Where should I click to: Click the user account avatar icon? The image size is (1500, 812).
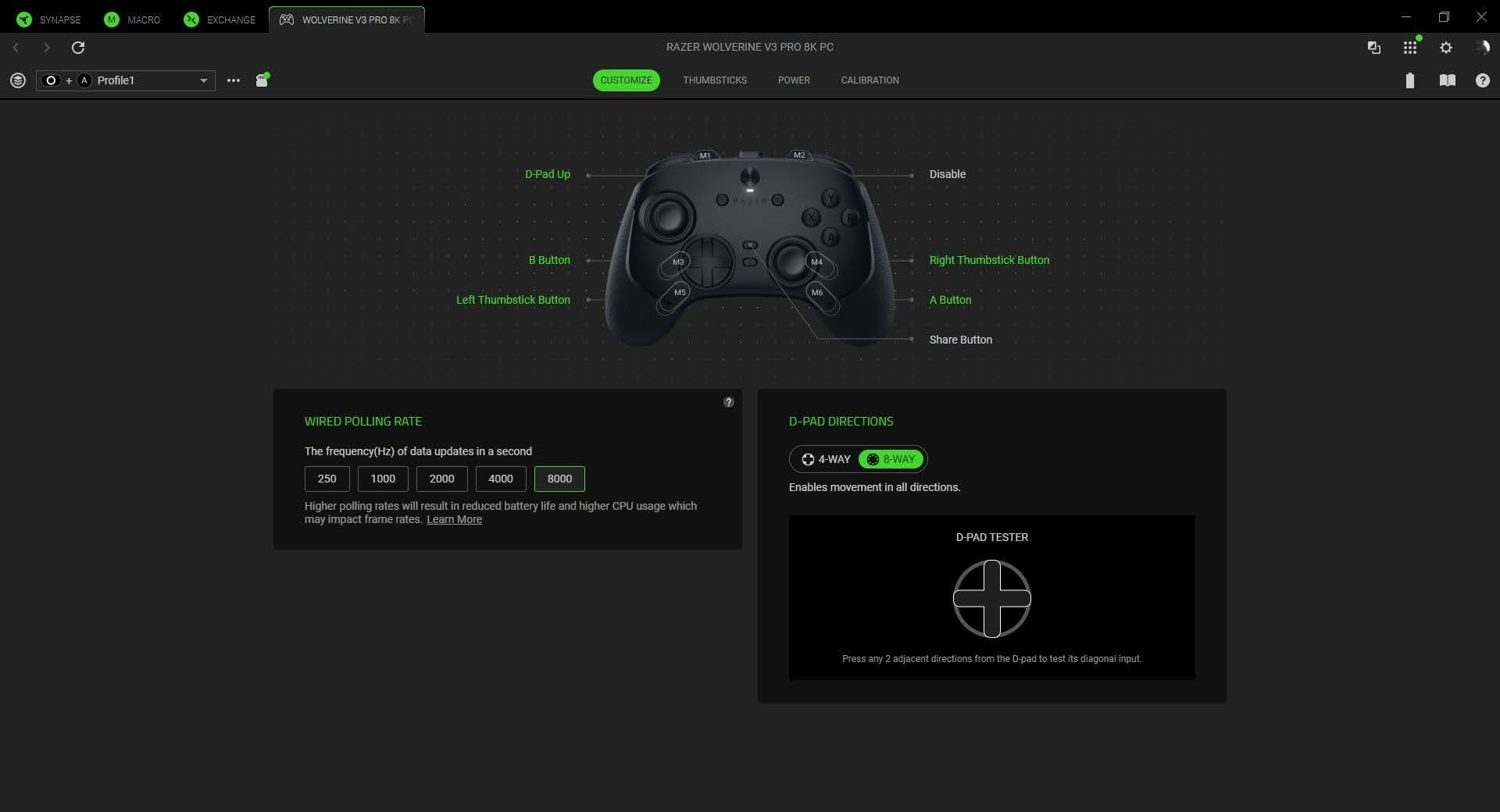click(x=1482, y=48)
